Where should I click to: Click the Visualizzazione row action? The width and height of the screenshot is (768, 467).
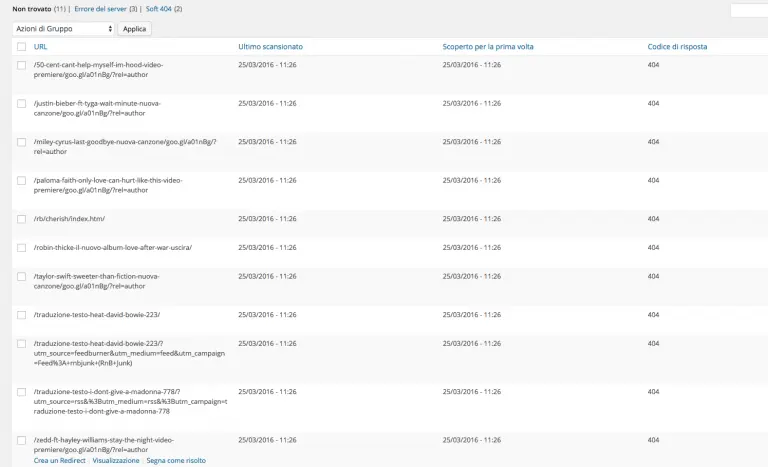coord(116,461)
